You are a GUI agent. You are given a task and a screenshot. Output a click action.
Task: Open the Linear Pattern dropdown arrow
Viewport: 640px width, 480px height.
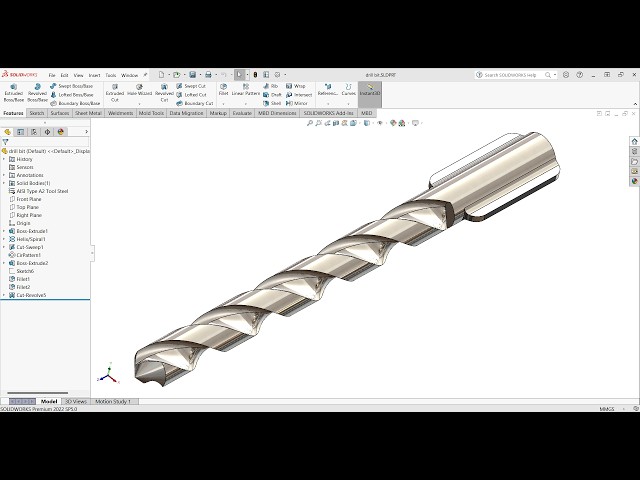pyautogui.click(x=246, y=104)
